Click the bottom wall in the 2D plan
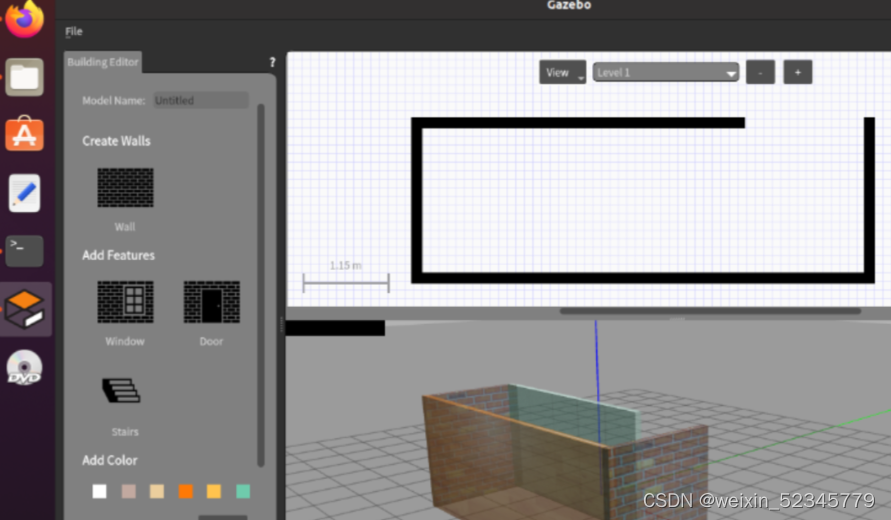 (x=643, y=278)
